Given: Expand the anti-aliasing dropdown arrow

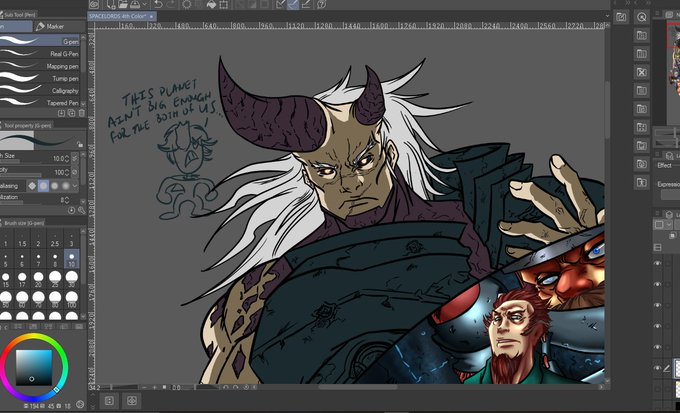Looking at the screenshot, I should pos(75,186).
